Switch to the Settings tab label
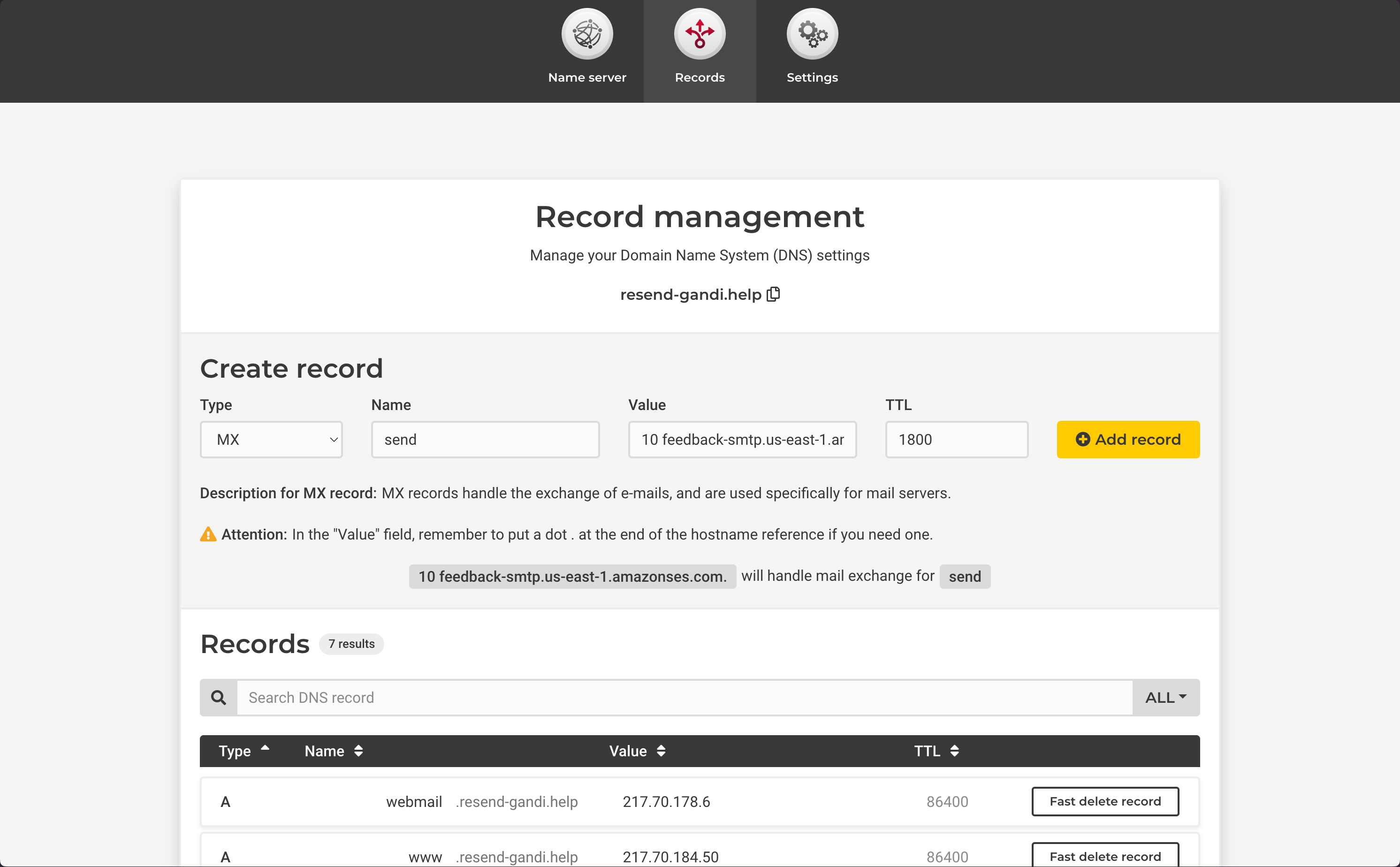Screen dimensions: 1400x867 tap(813, 77)
